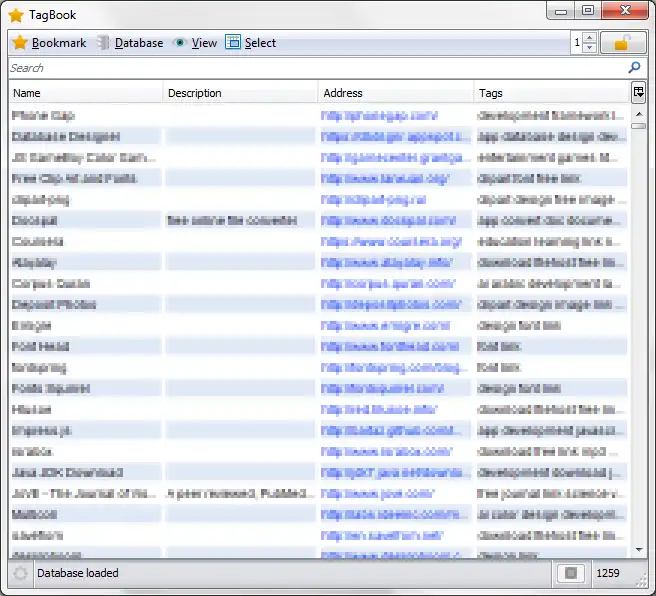Image resolution: width=656 pixels, height=596 pixels.
Task: Sort by the Address column header
Action: [396, 93]
